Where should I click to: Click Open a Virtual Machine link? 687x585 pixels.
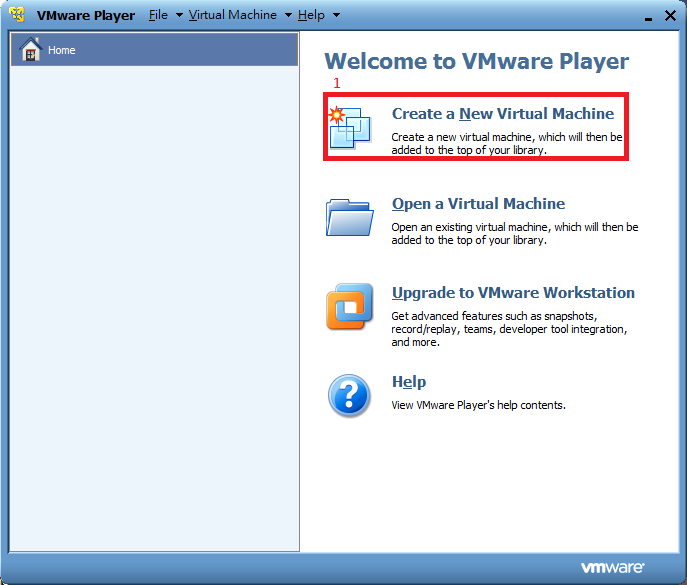click(478, 204)
